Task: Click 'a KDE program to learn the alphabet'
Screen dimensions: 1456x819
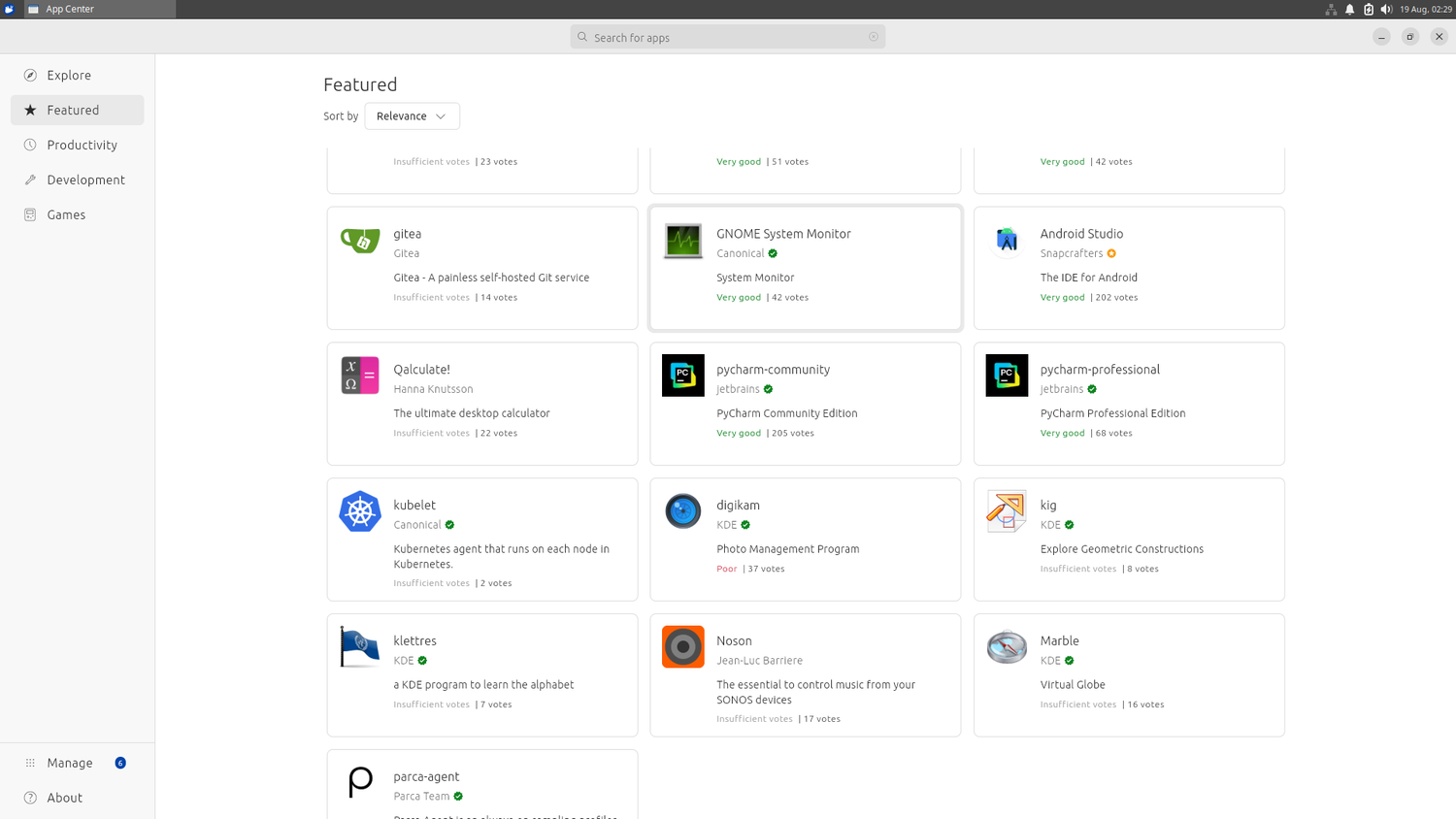Action: tap(483, 685)
